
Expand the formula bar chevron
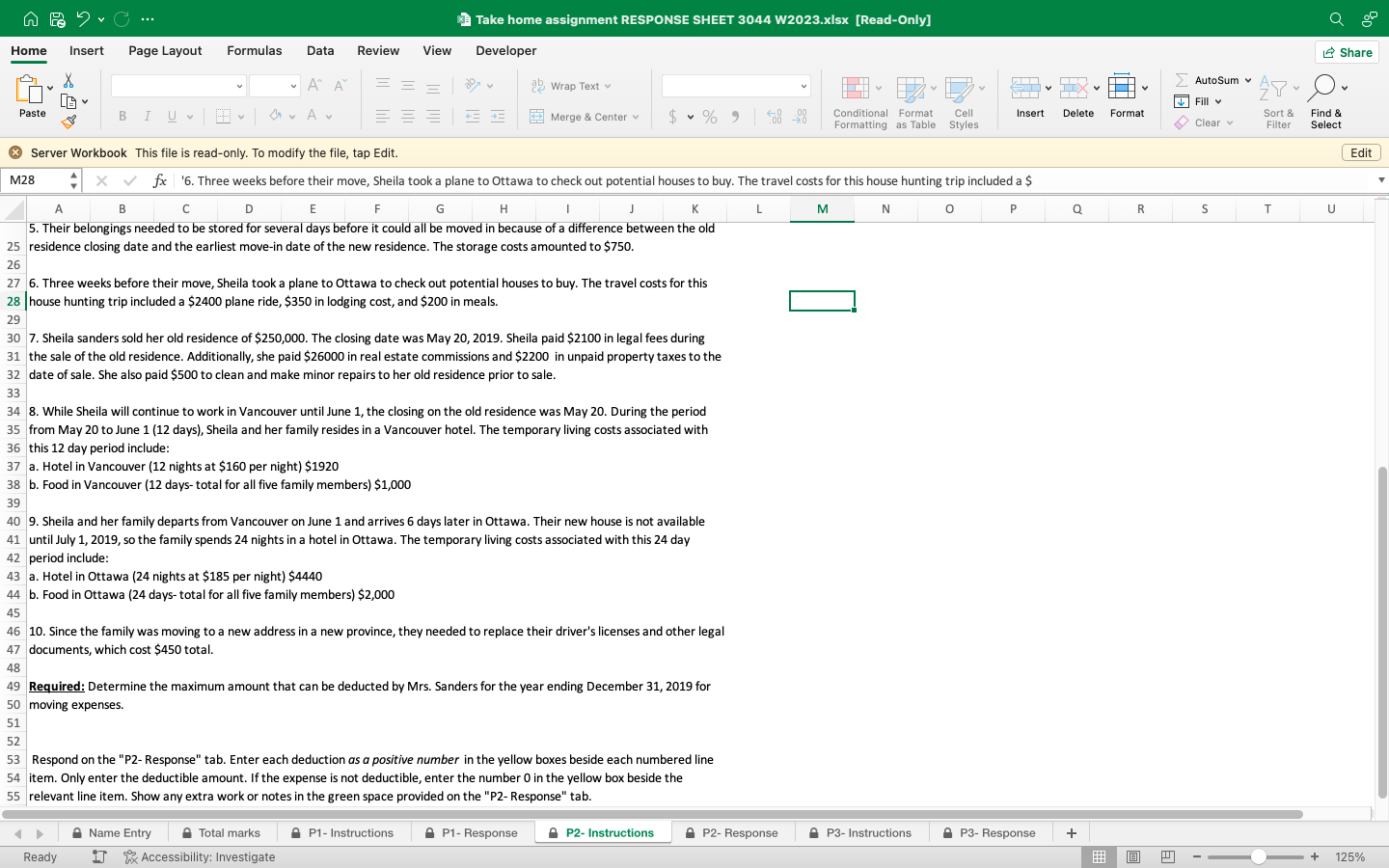1380,180
